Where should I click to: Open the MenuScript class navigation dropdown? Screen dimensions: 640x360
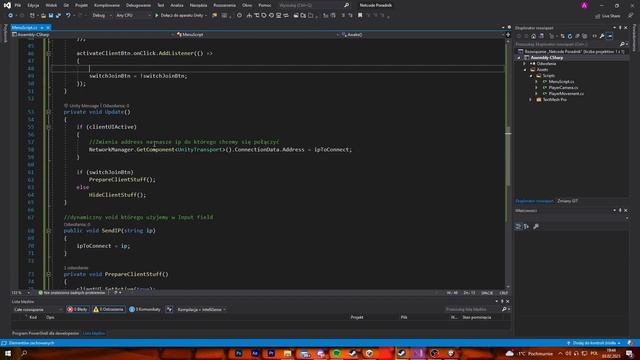click(257, 35)
